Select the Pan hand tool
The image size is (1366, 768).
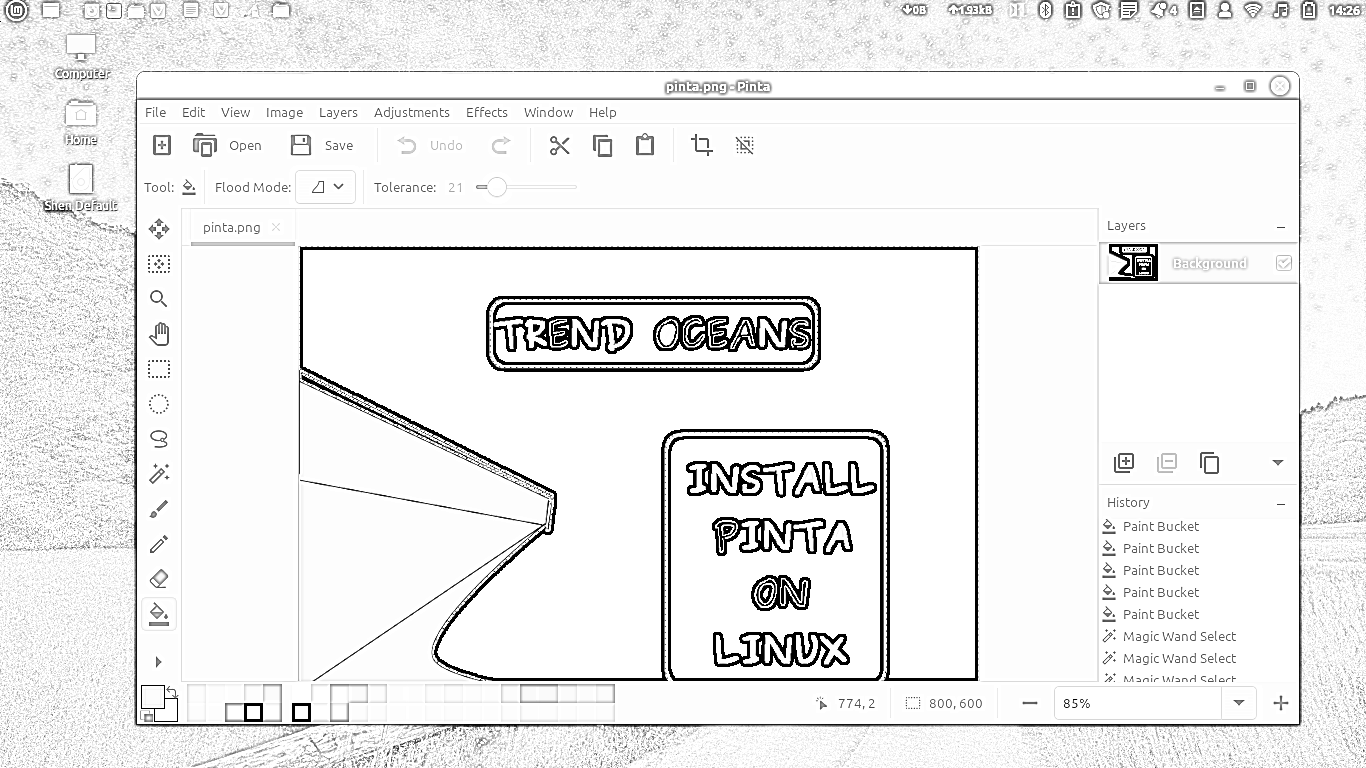coord(159,334)
